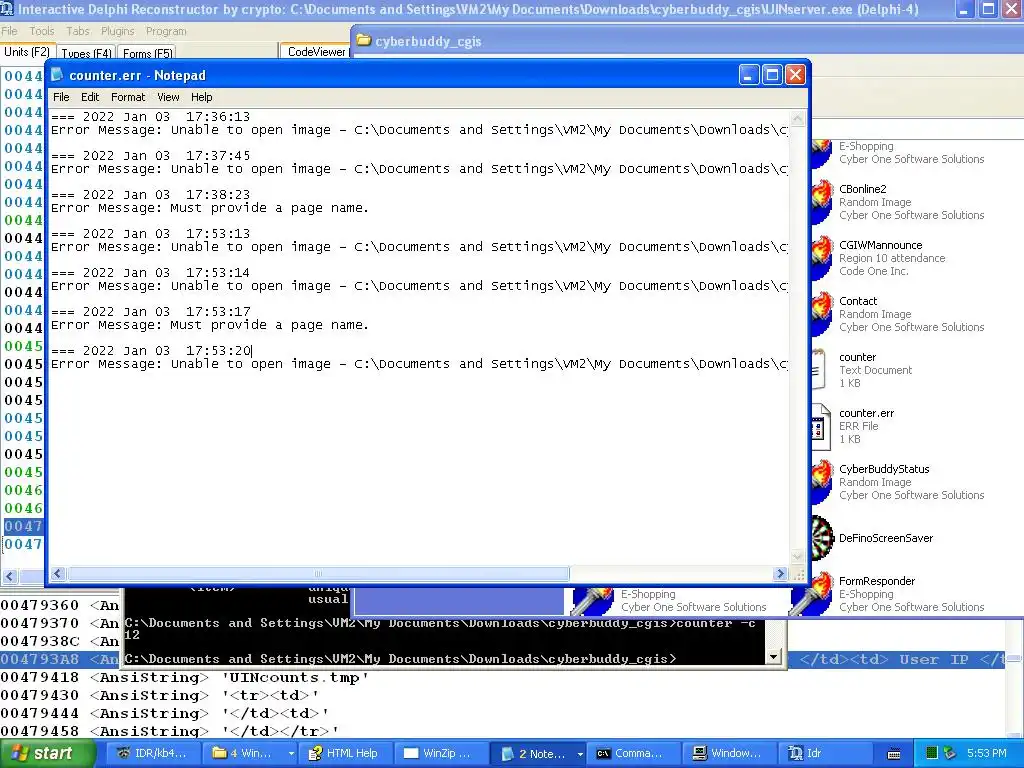The height and width of the screenshot is (768, 1024).
Task: Select the counter text document icon
Action: (820, 370)
